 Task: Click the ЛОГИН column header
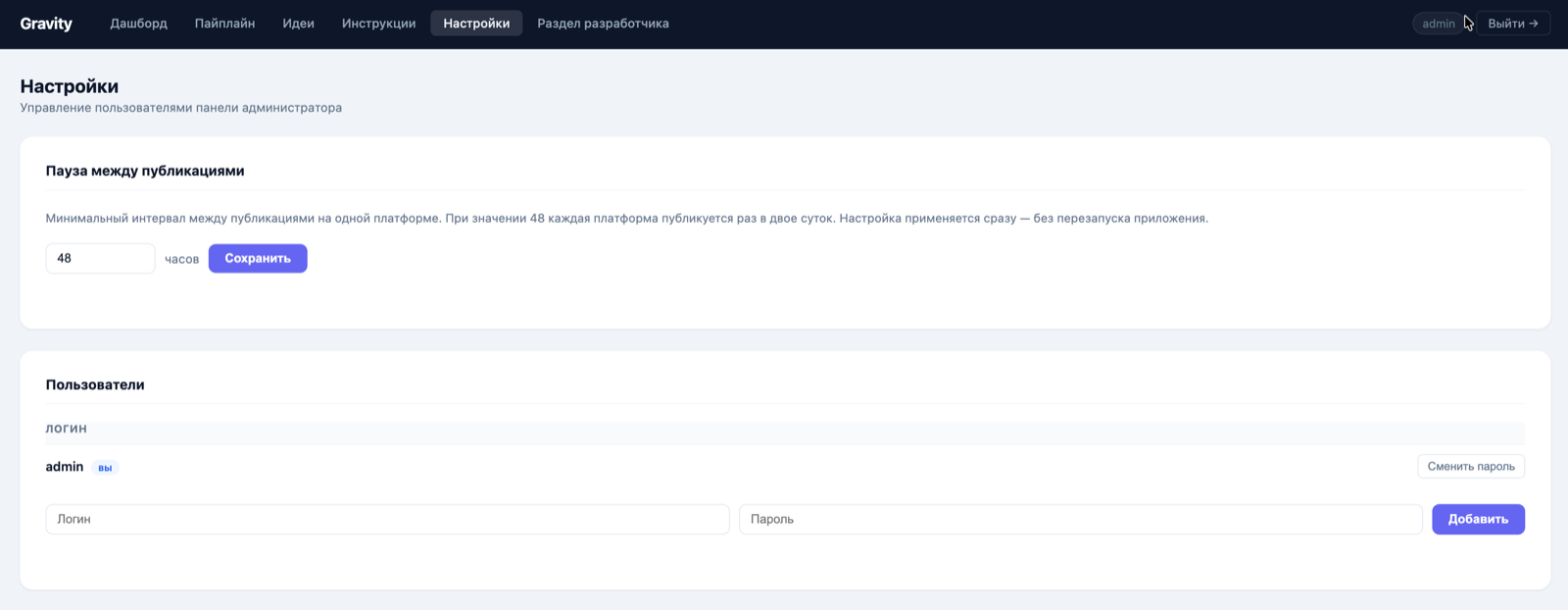67,429
